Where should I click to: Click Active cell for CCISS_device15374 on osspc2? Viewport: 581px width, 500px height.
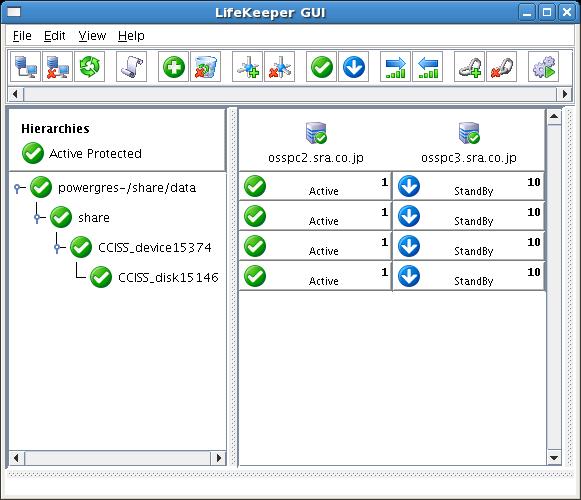click(x=315, y=246)
